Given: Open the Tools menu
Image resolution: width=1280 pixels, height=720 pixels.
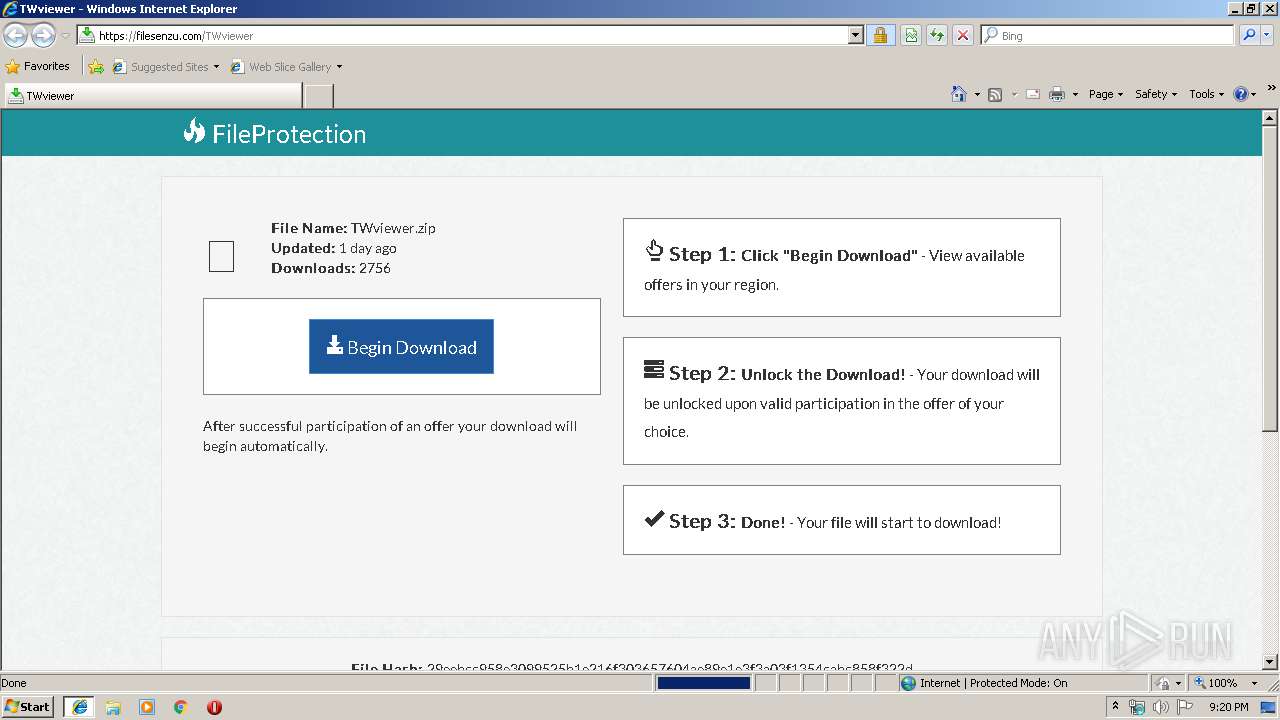Looking at the screenshot, I should [1207, 94].
